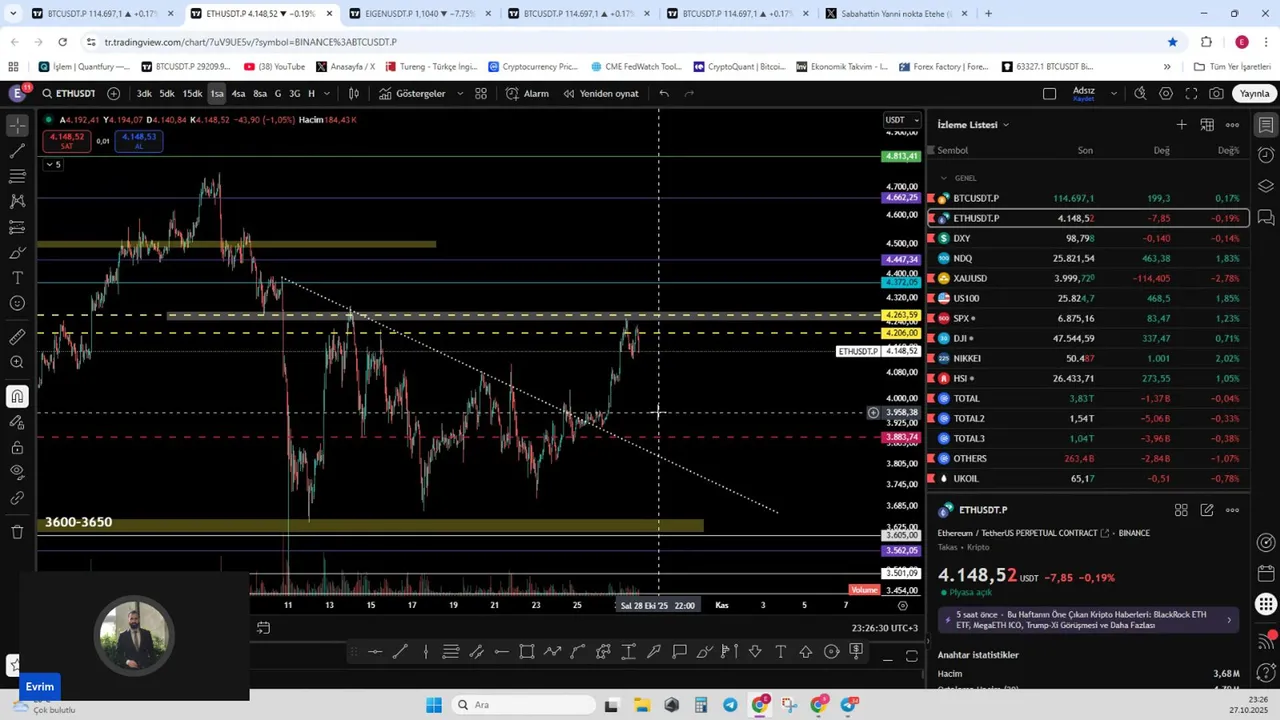Select the measure ruler tool
Screen dimensions: 1280x720
click(x=17, y=337)
